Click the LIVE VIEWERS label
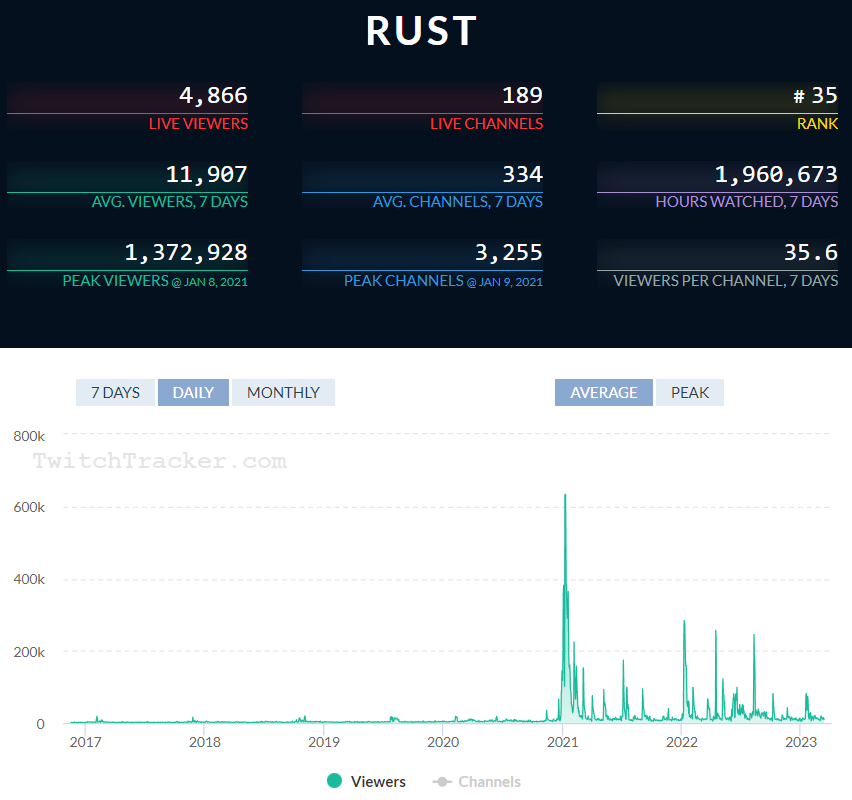 click(198, 124)
